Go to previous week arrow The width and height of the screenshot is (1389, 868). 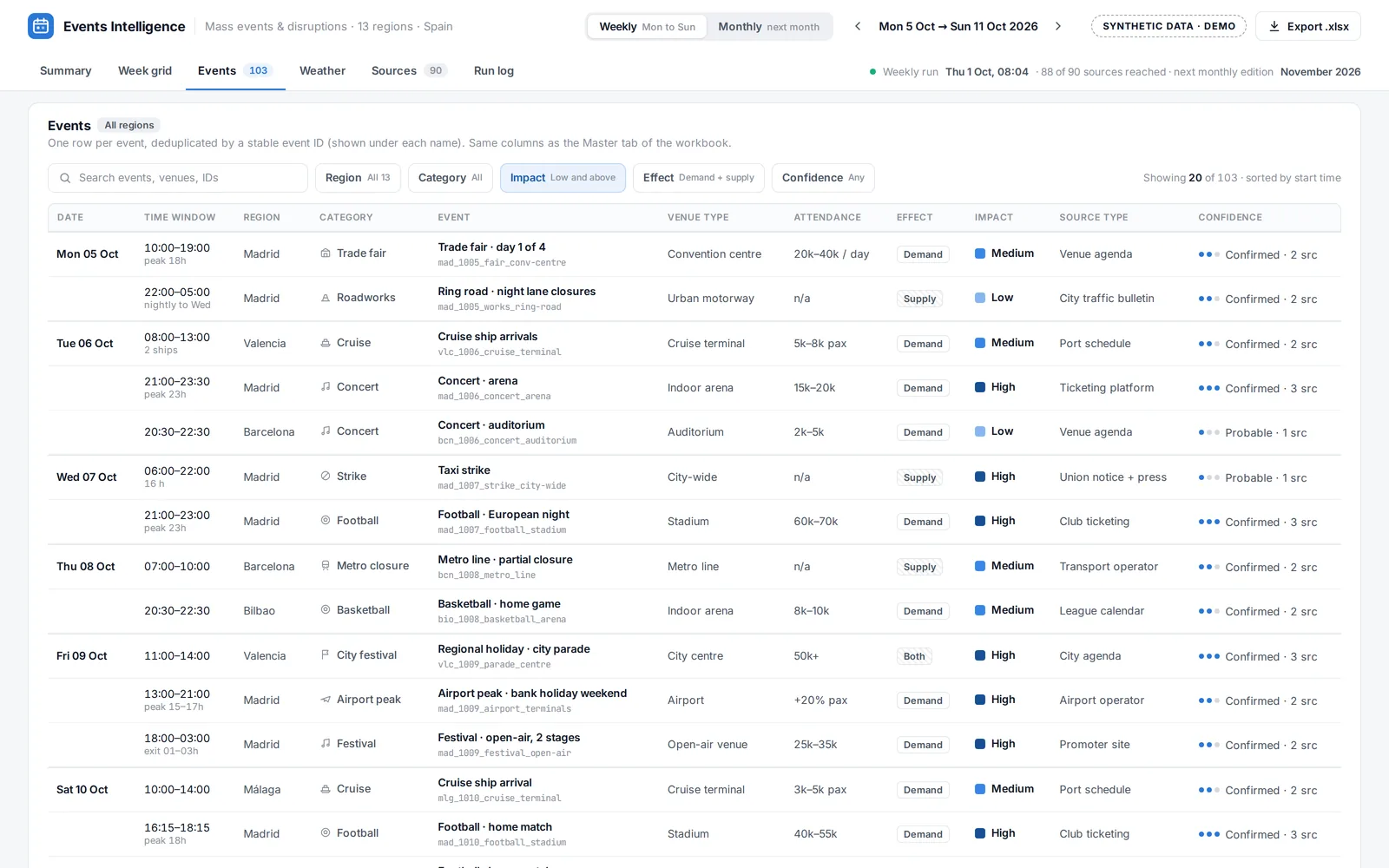pos(858,26)
